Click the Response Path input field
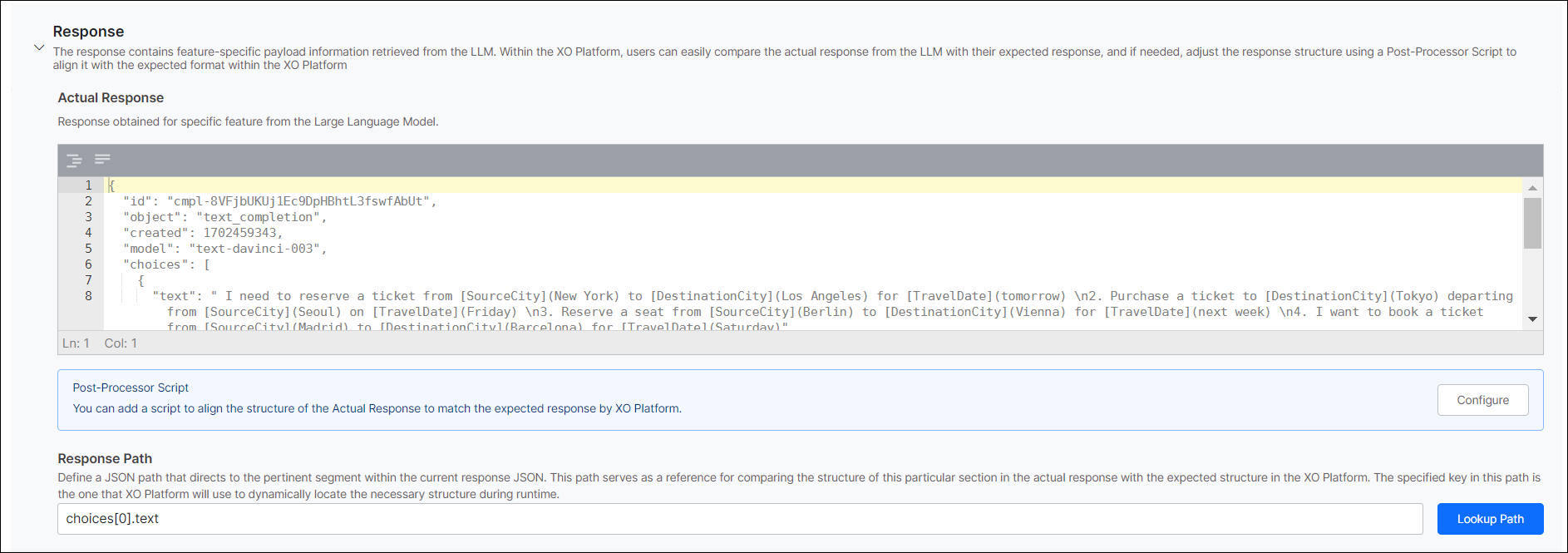The image size is (1568, 553). [x=740, y=519]
